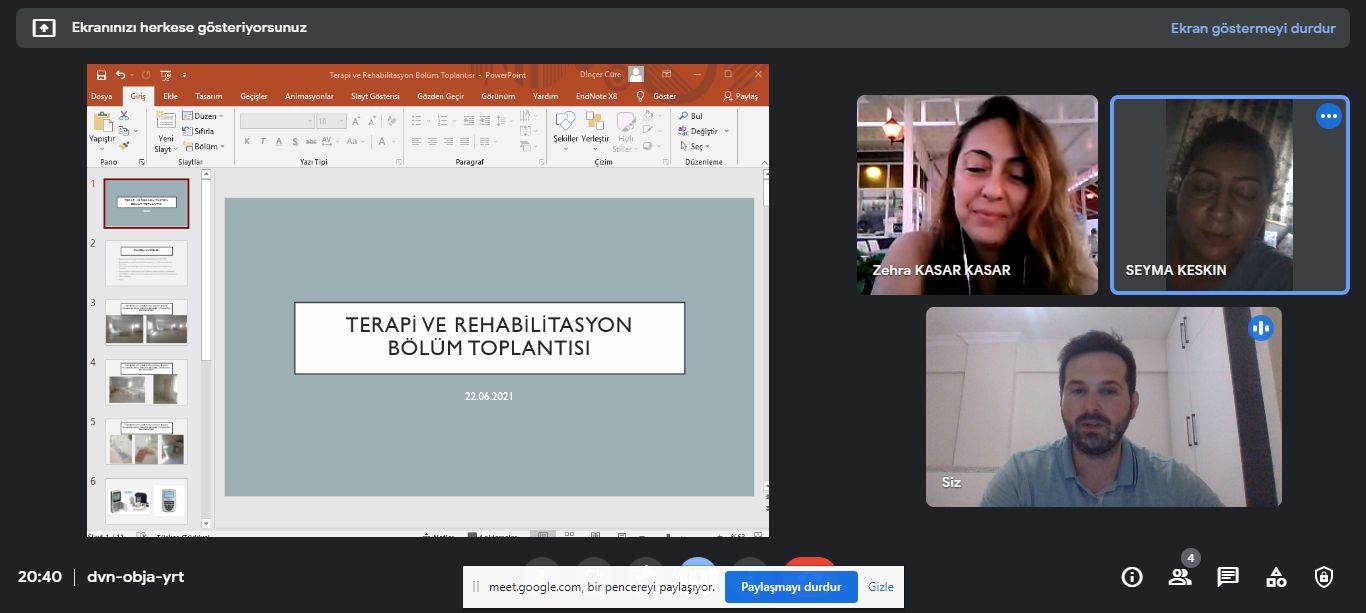
Task: Show the participants list icon
Action: click(1180, 577)
